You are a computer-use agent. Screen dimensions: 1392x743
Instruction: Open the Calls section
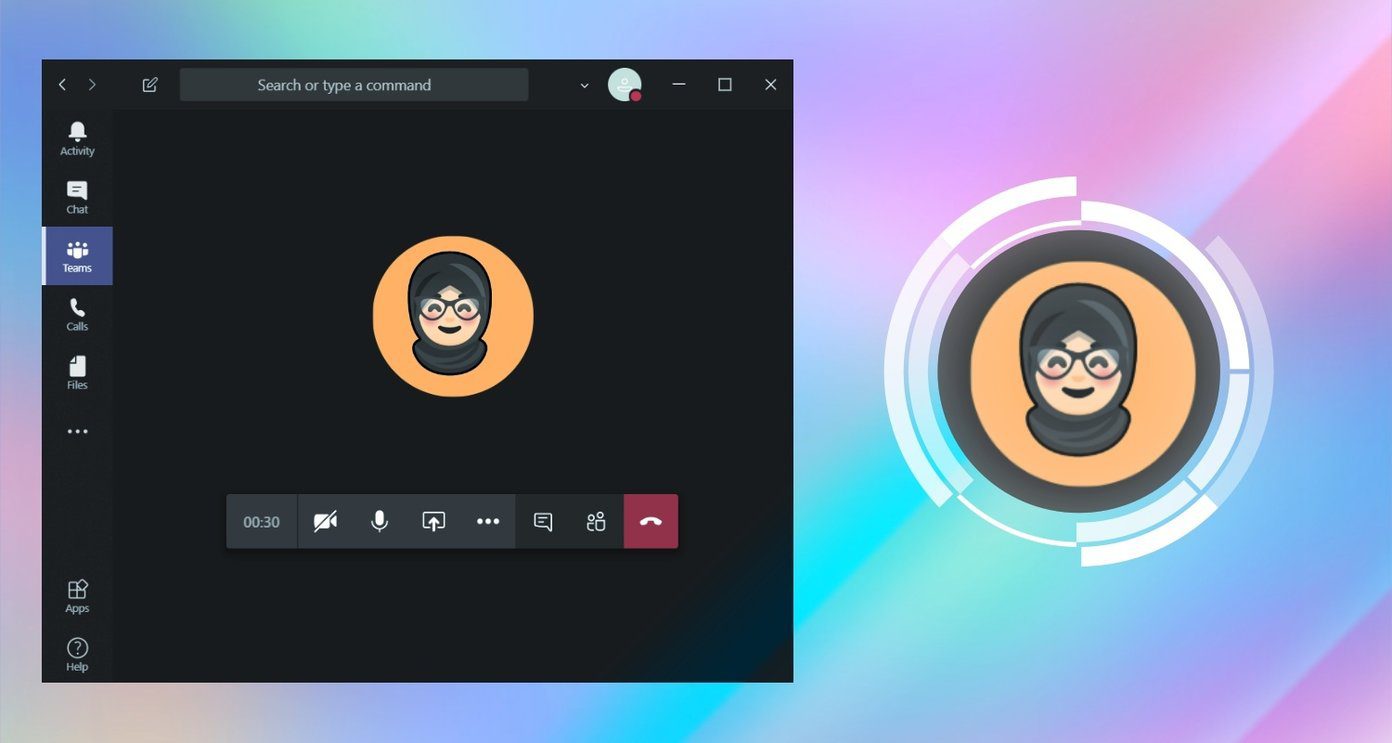[77, 314]
